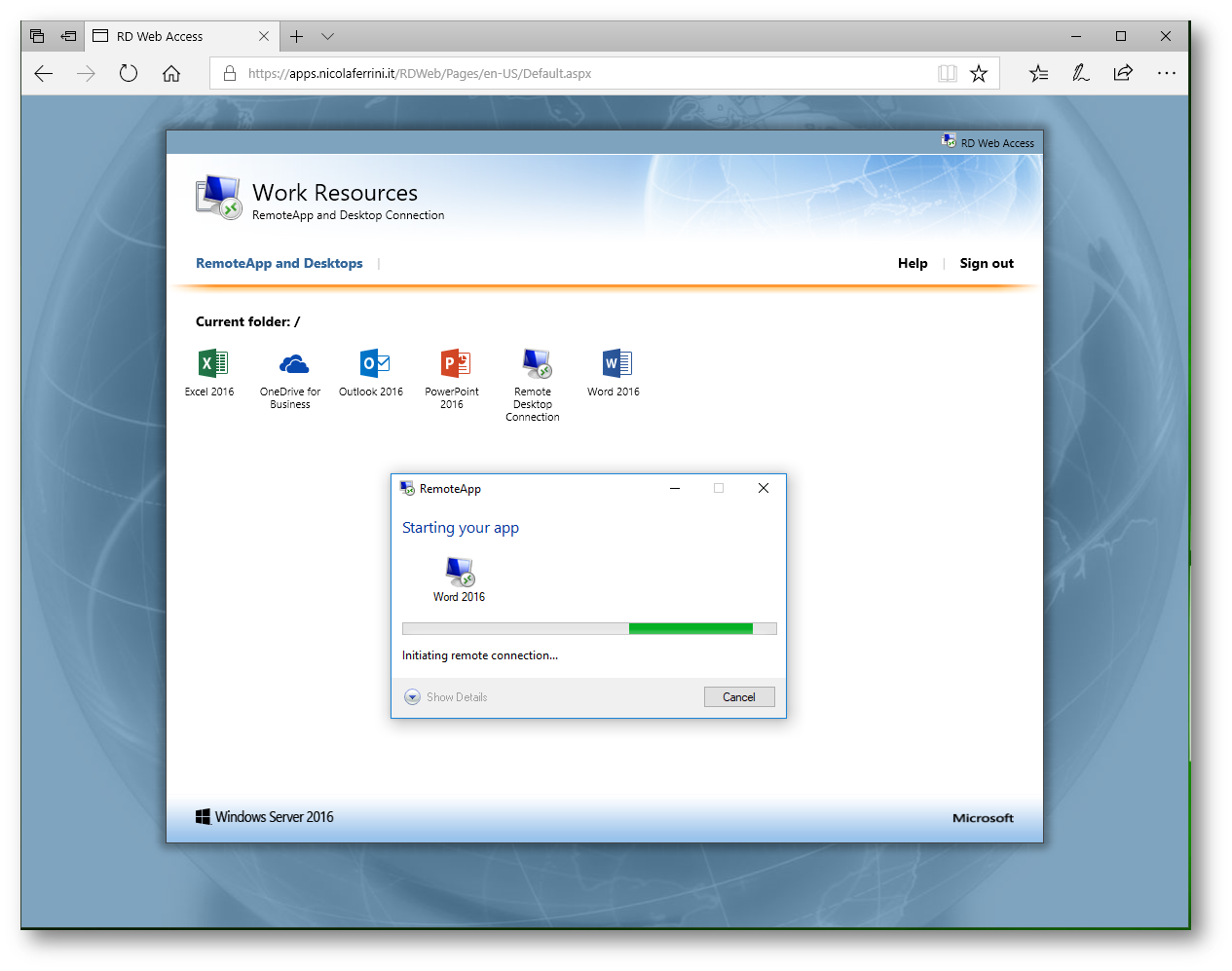
Task: Launch Outlook 2016 RemoteApp icon
Action: point(374,363)
